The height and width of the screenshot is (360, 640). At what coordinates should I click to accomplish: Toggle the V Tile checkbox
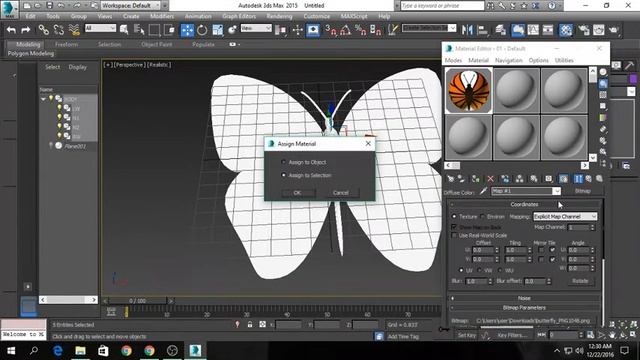(552, 259)
